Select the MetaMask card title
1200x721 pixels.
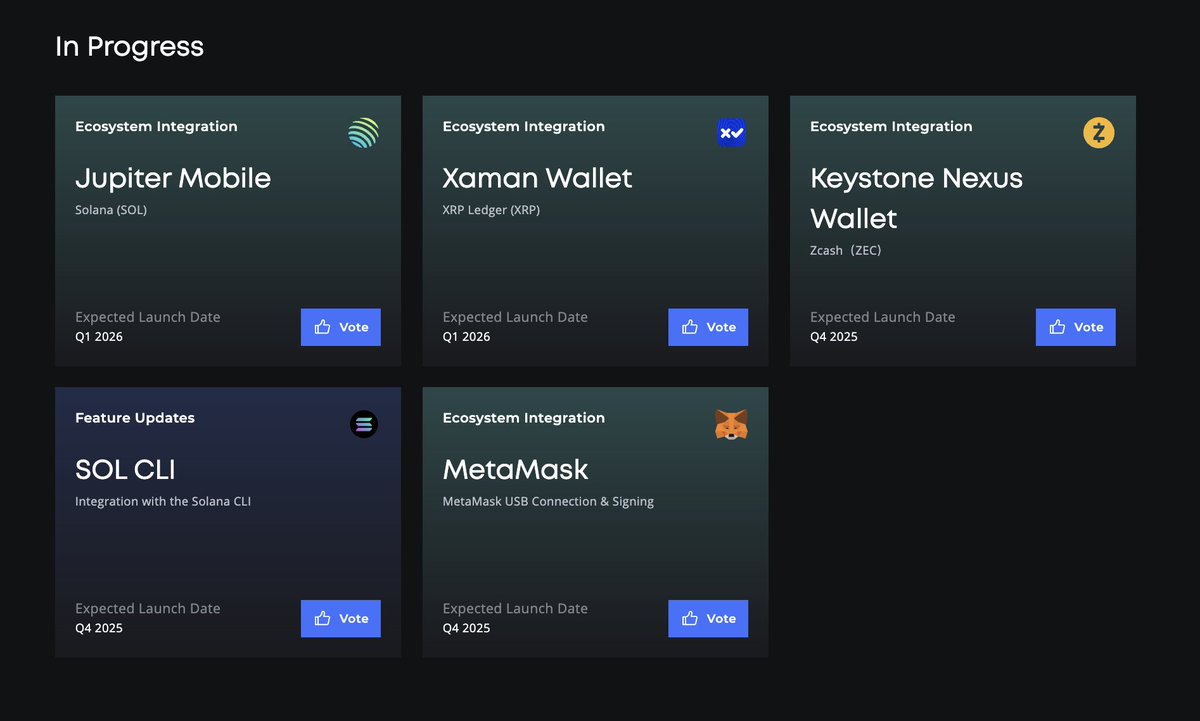pyautogui.click(x=516, y=470)
